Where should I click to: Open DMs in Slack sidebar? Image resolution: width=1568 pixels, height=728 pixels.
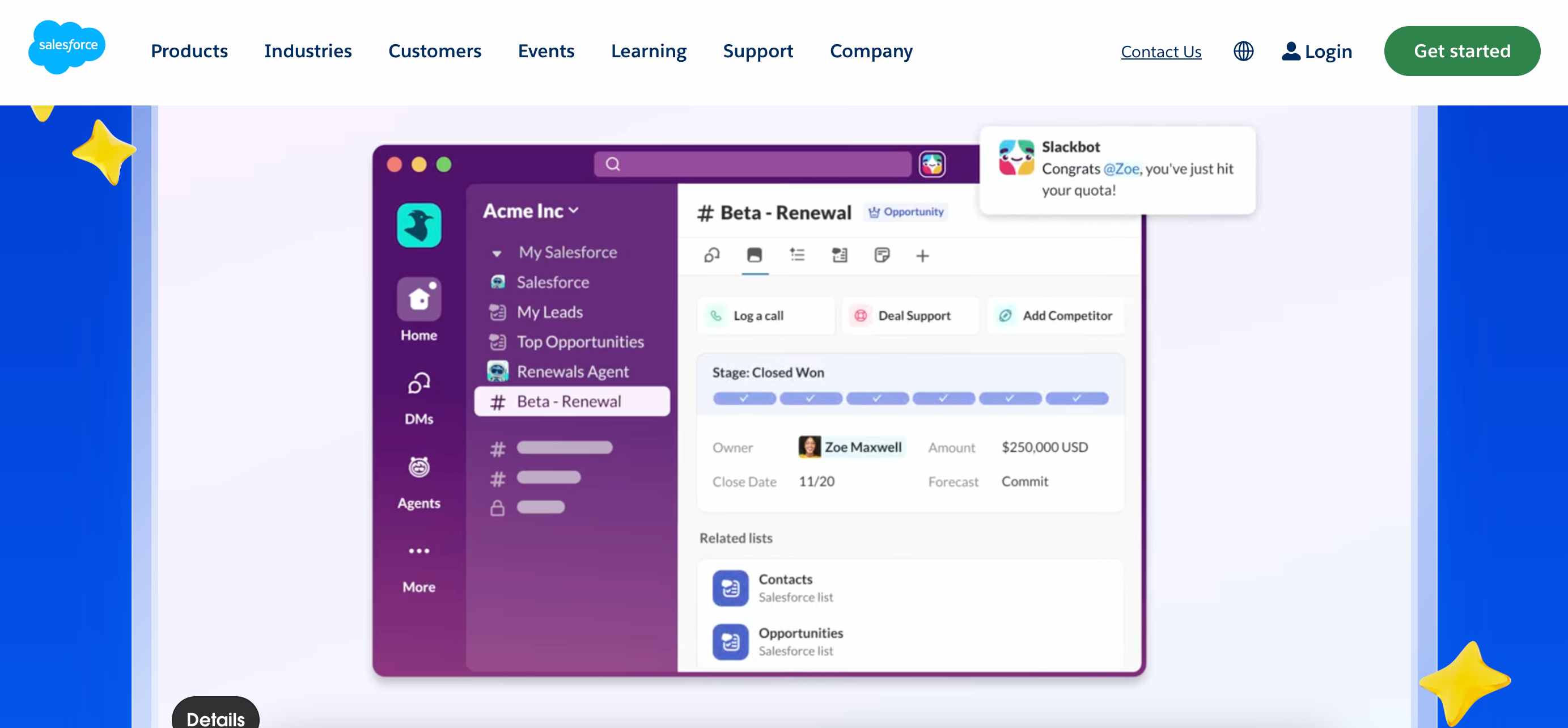click(x=419, y=399)
